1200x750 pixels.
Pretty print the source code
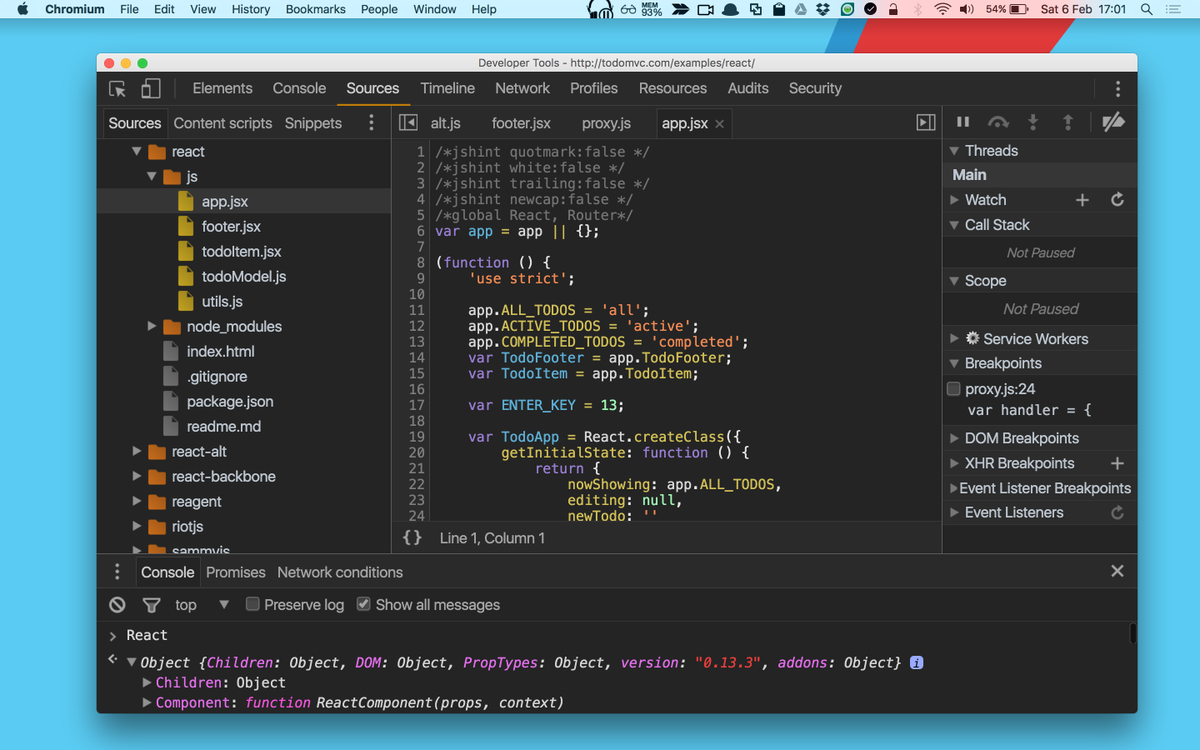(412, 538)
